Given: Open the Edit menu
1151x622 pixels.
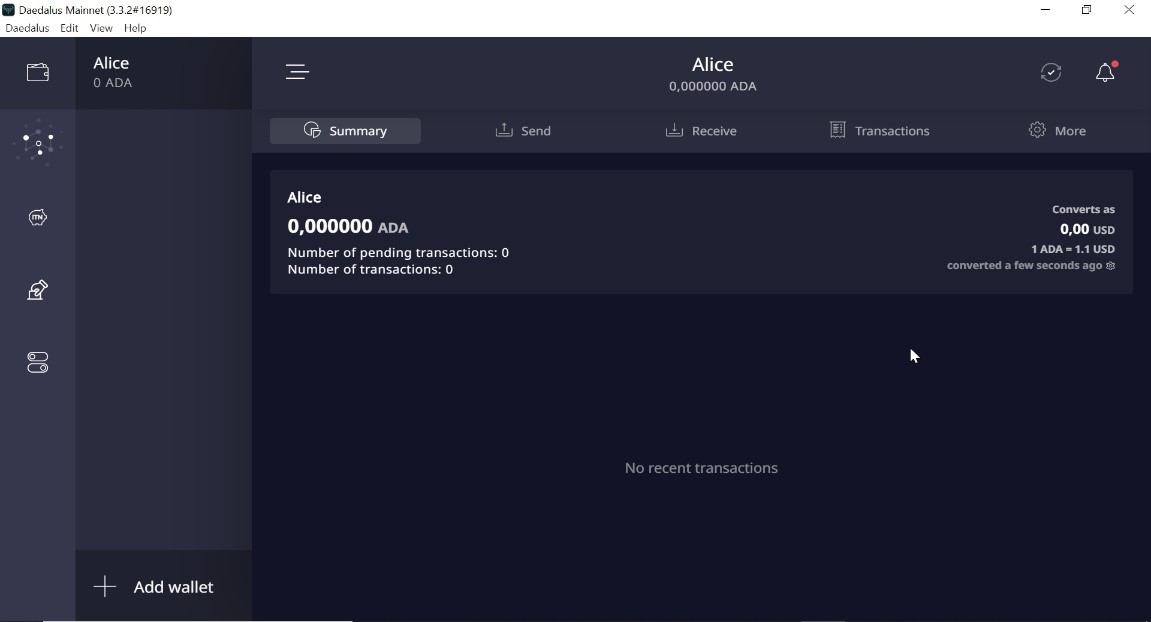Looking at the screenshot, I should click(x=69, y=28).
